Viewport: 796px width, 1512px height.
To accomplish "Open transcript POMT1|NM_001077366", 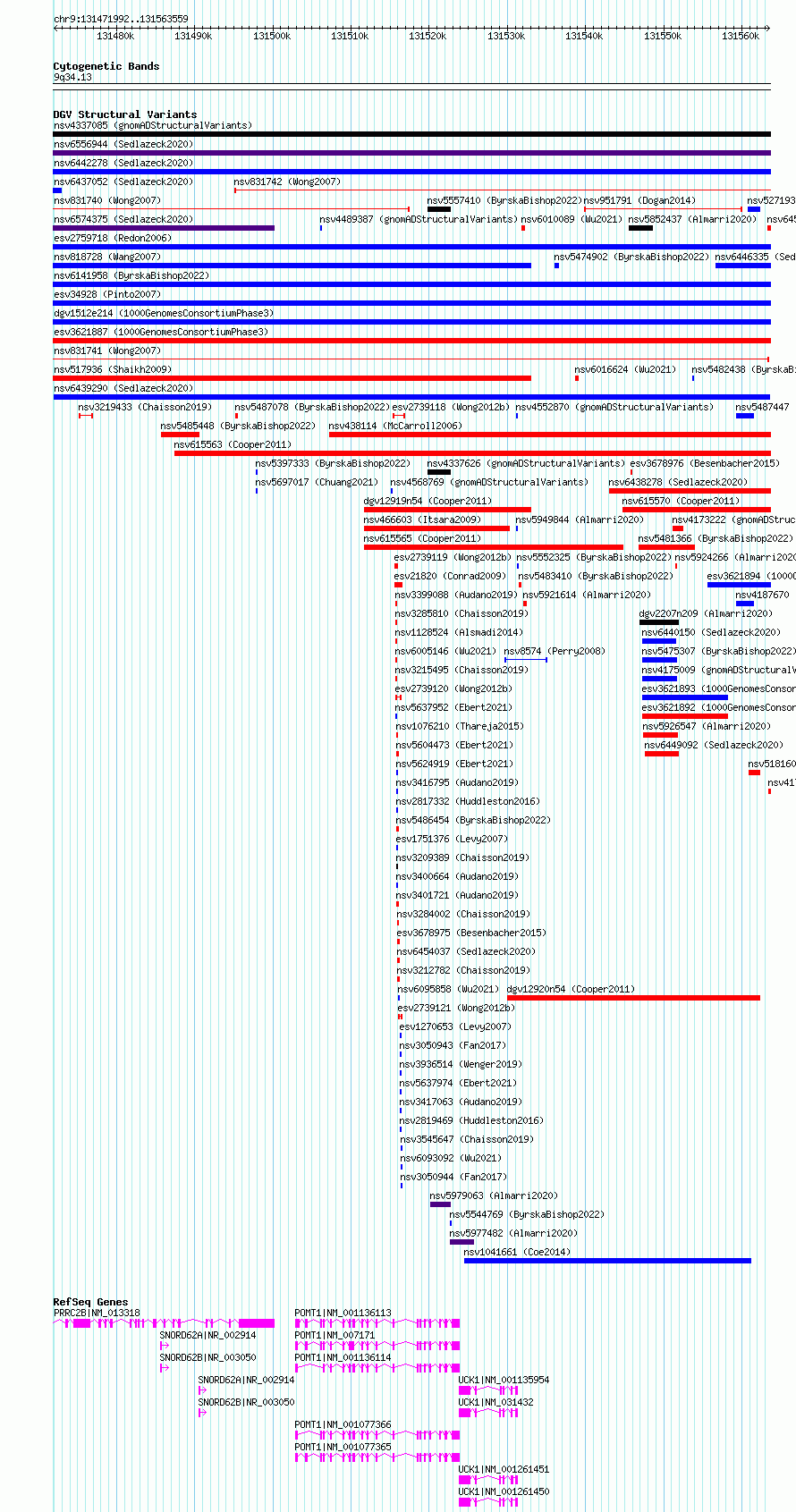I will pyautogui.click(x=343, y=1424).
